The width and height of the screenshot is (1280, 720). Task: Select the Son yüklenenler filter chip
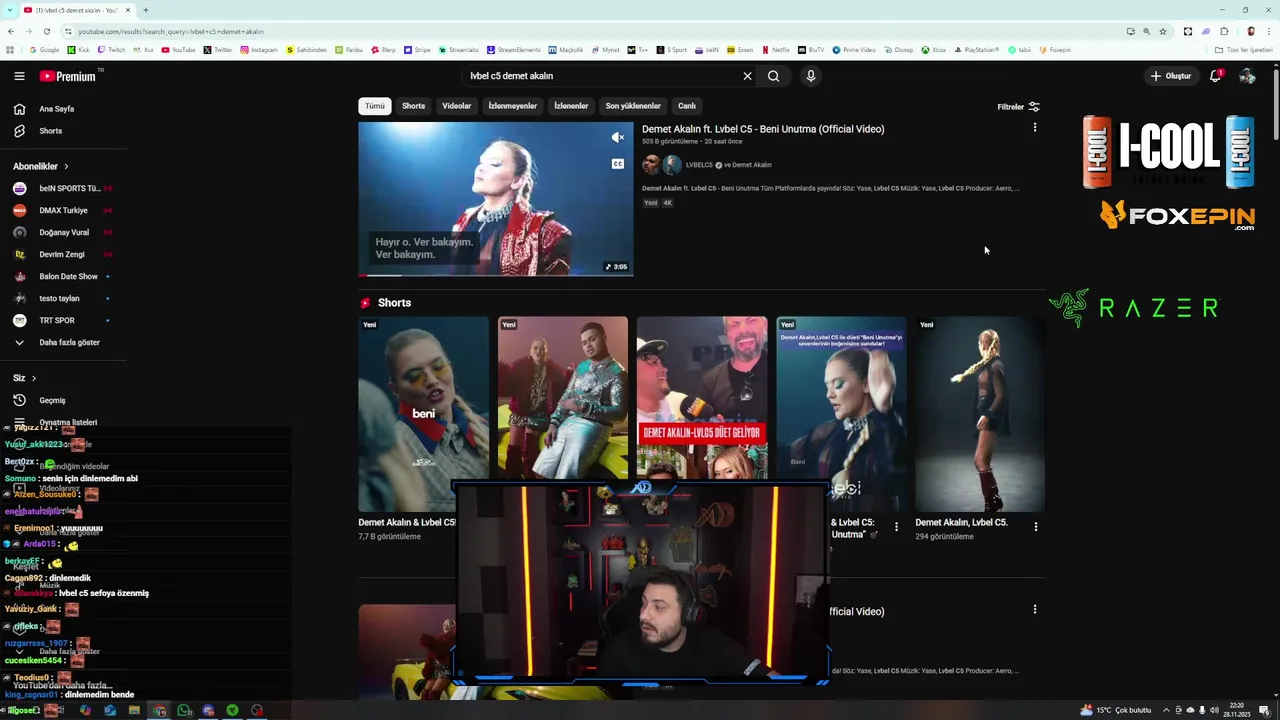633,106
